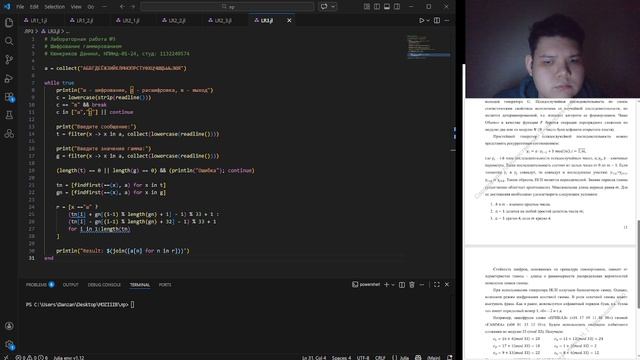
Task: Switch to the PORTS panel tab
Action: click(165, 284)
